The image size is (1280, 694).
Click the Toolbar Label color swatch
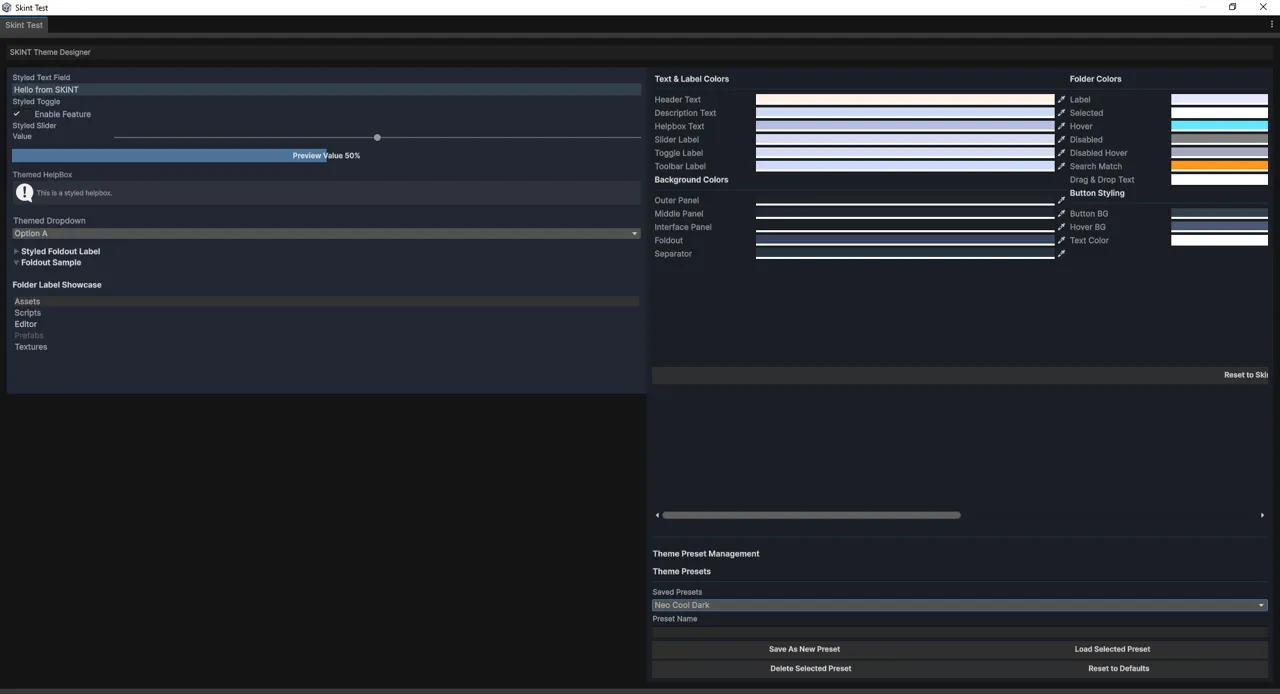point(905,166)
